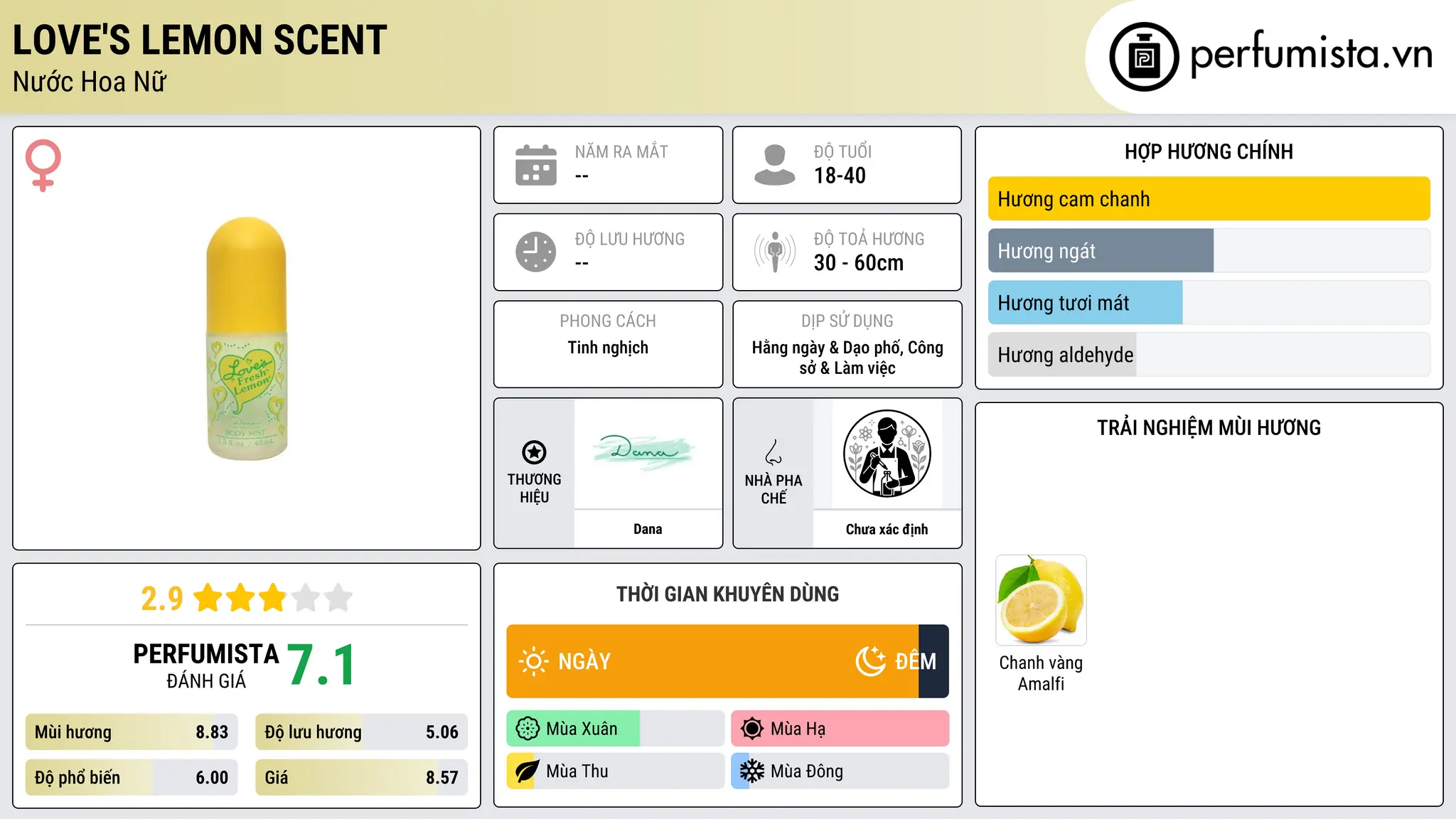Open the Chanh vàng Amalfi note image

coord(1041,600)
